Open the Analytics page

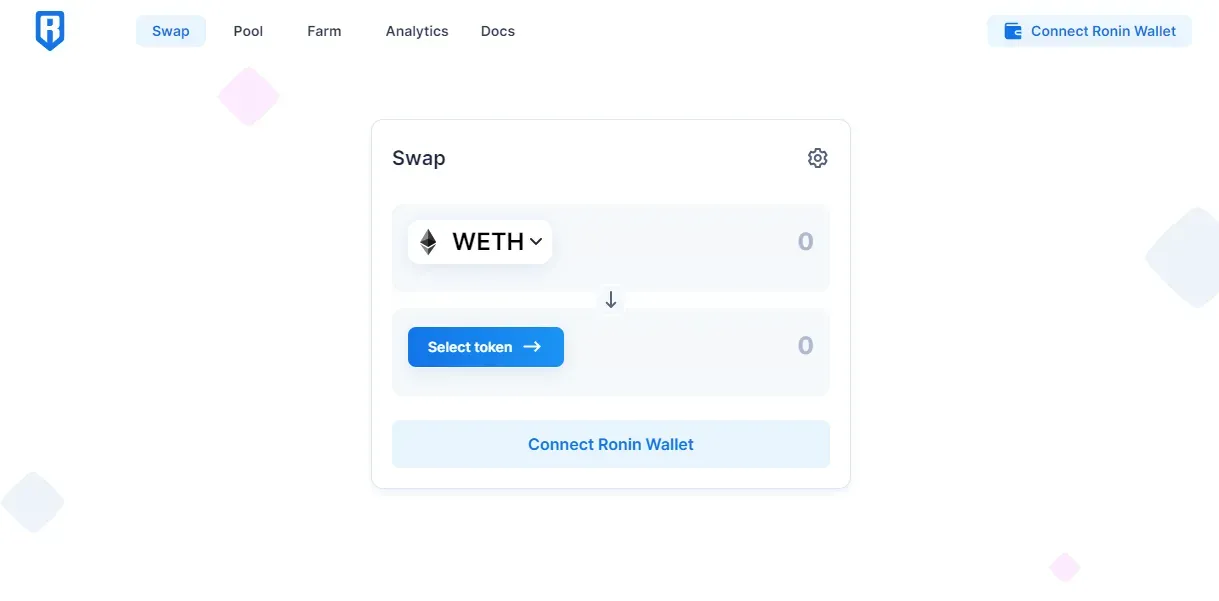tap(417, 31)
